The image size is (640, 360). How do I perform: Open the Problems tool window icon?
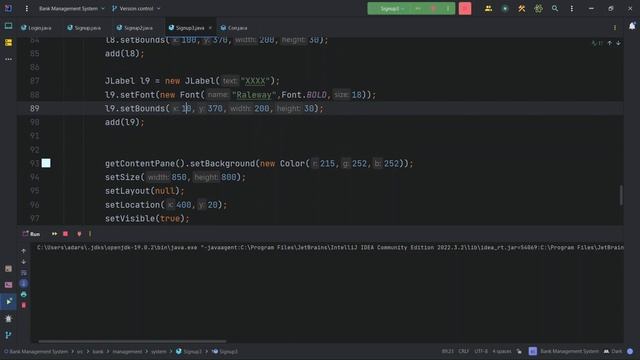(x=8, y=318)
